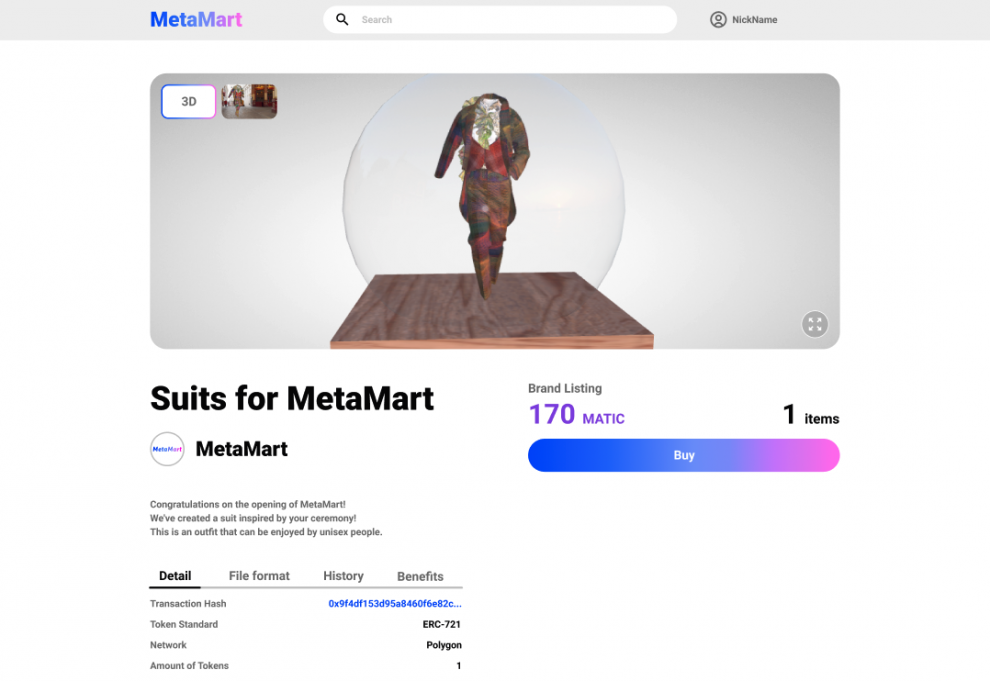
Task: Click the MetaMart brand avatar circle
Action: point(167,449)
